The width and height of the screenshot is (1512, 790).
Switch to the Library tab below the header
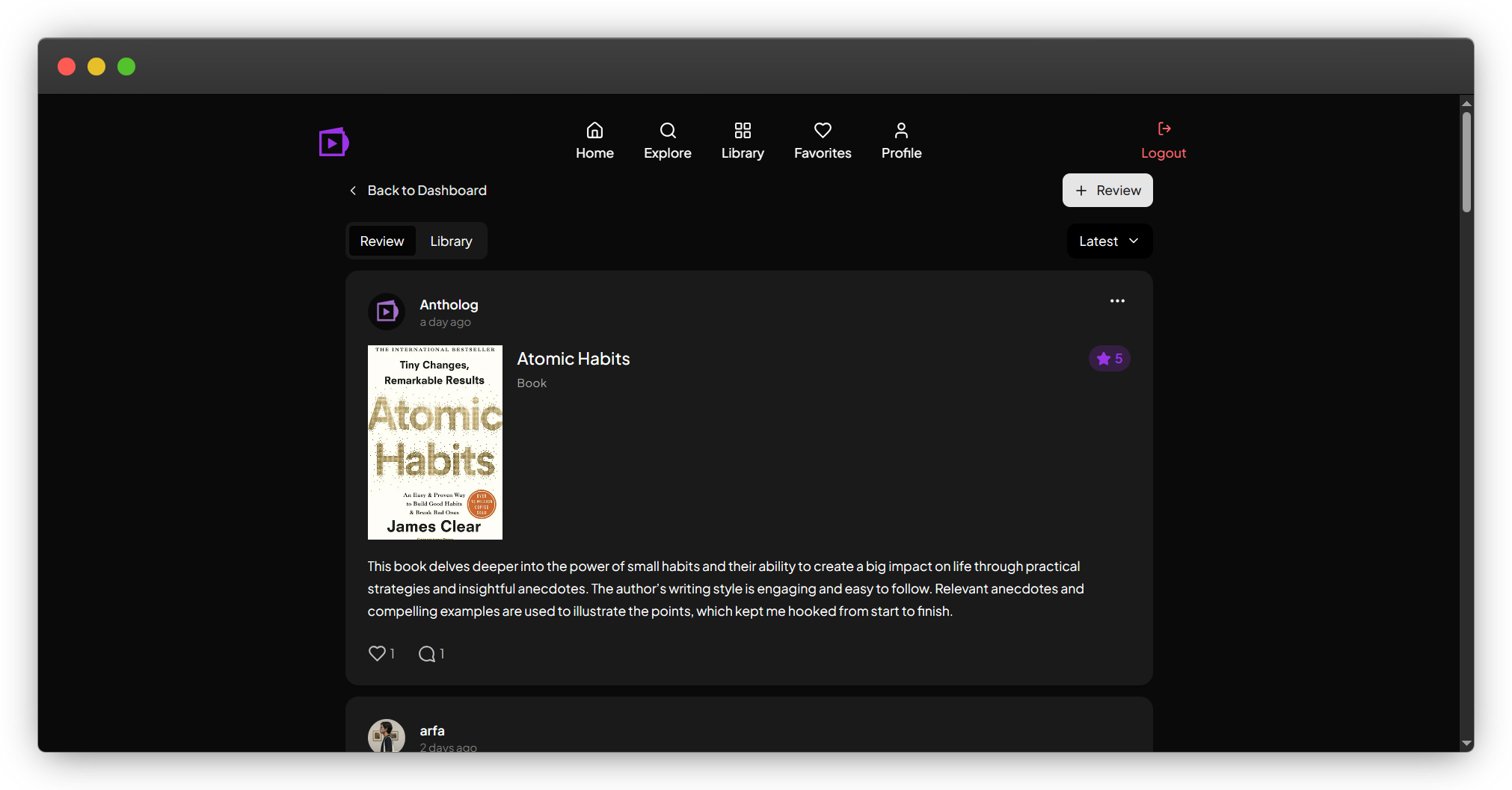coord(451,241)
